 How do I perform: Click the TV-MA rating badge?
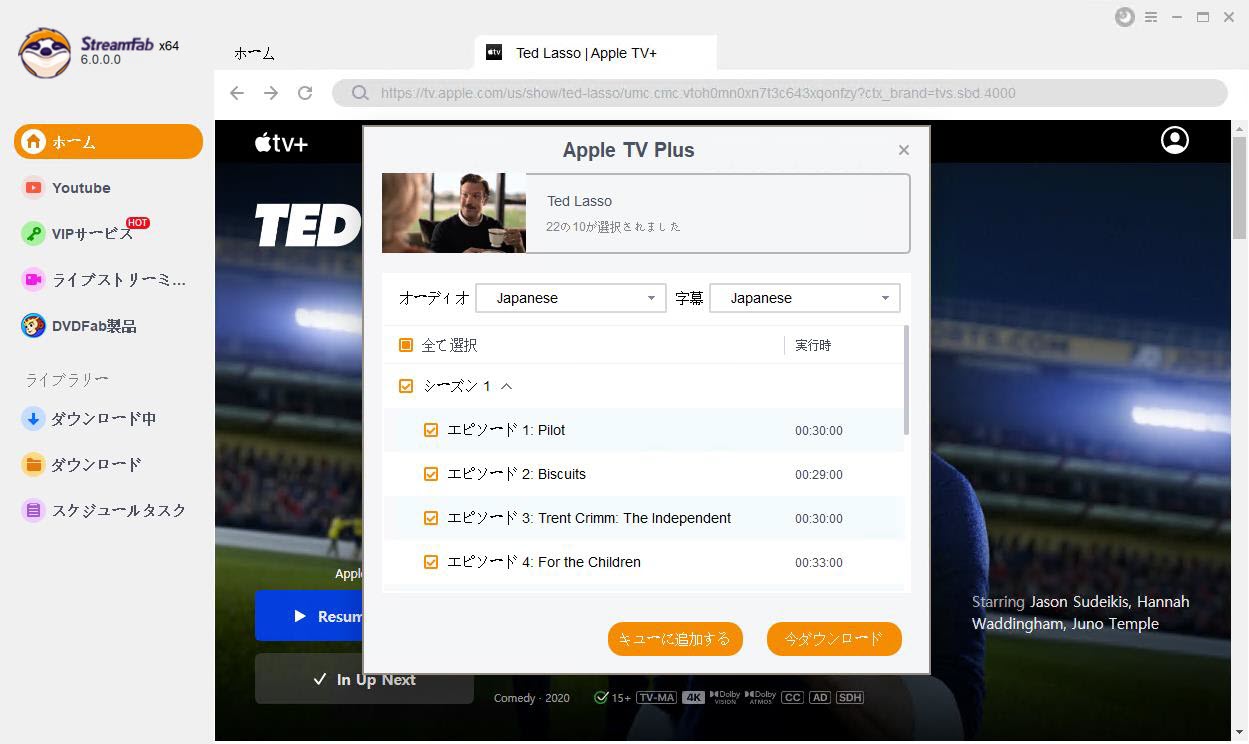point(657,698)
